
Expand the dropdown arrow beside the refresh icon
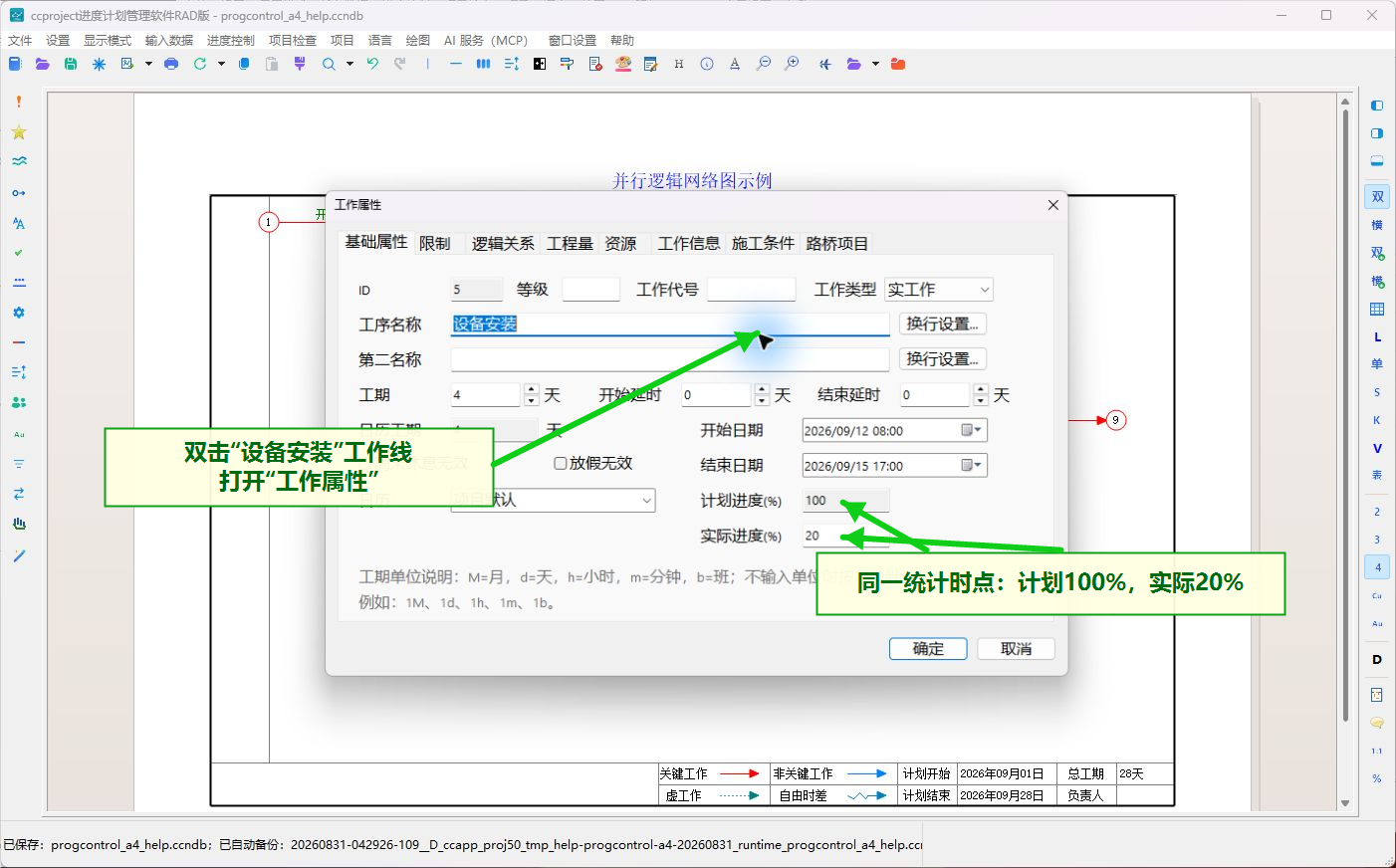[x=221, y=64]
